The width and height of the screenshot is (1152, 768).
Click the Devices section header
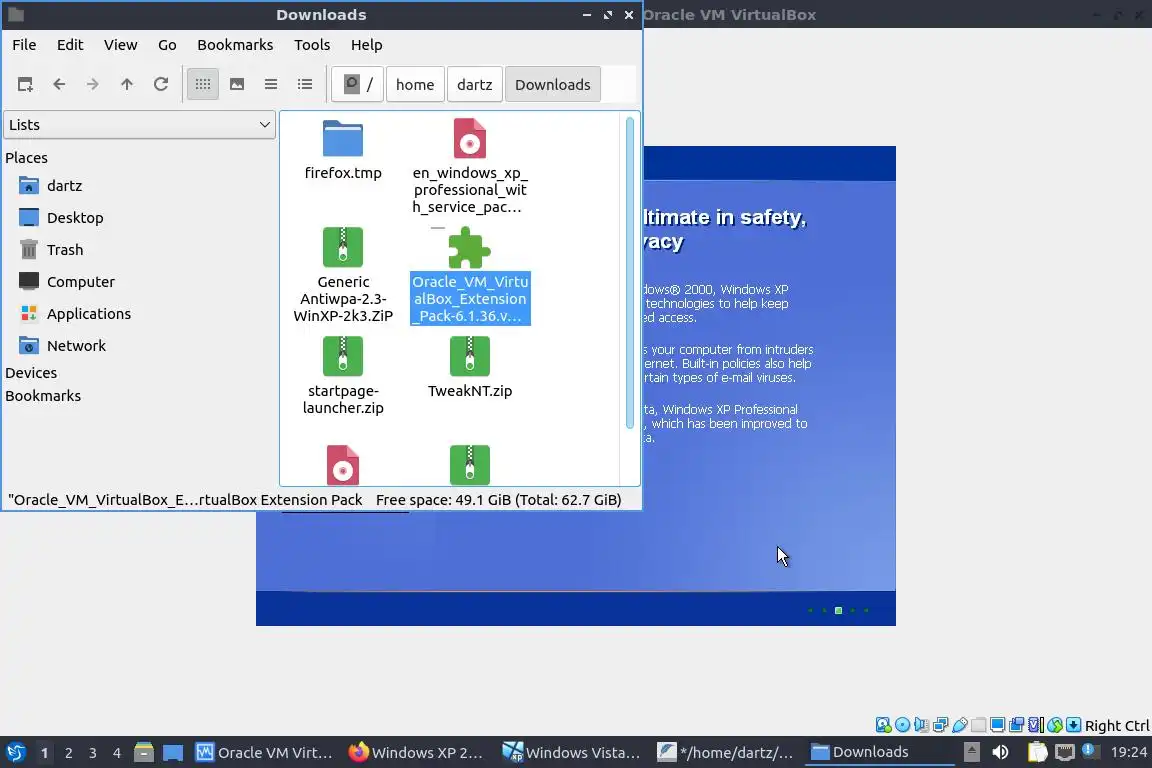(31, 373)
